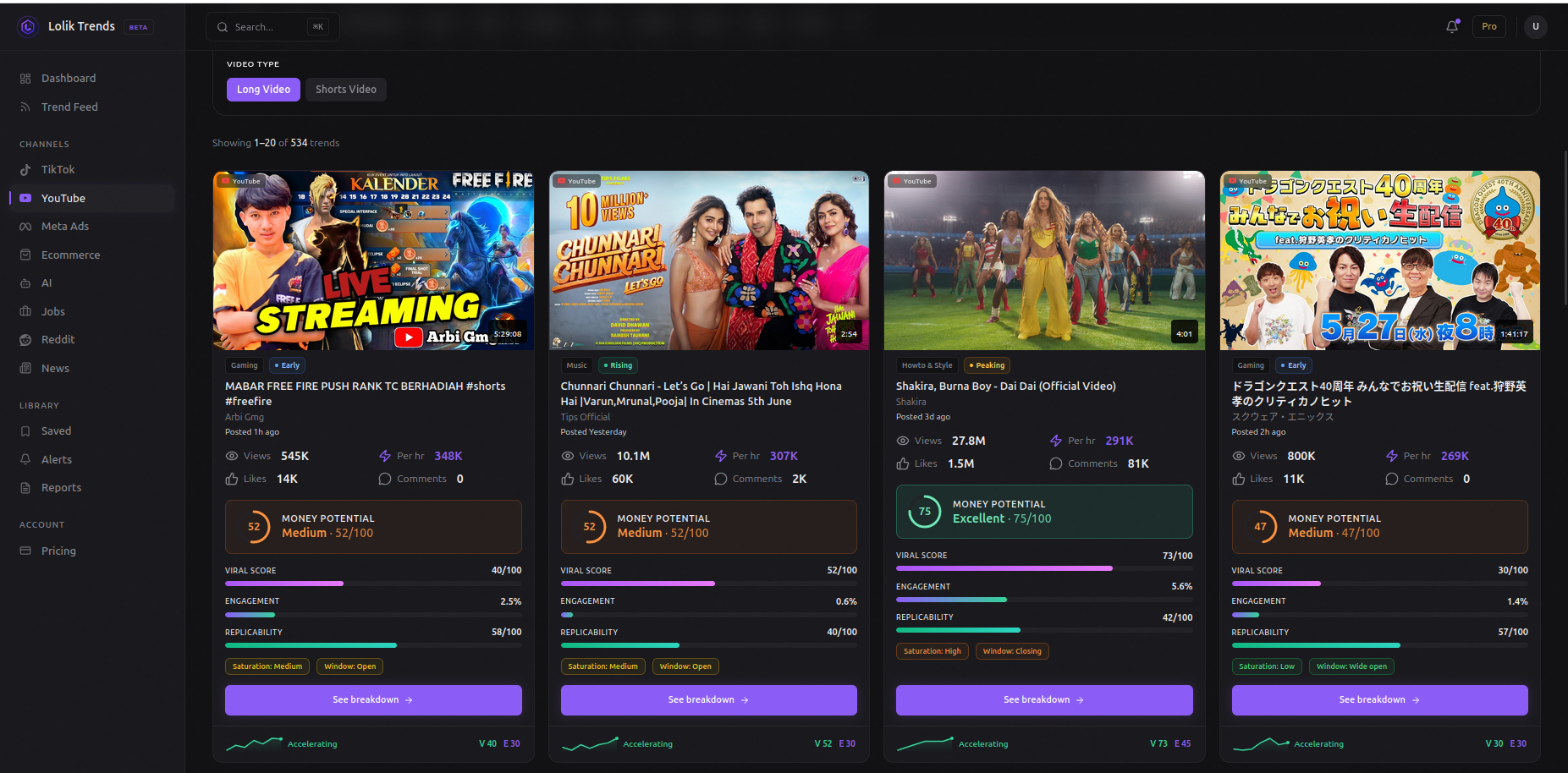Click the Jobs briefcase icon
1568x773 pixels.
[x=25, y=311]
